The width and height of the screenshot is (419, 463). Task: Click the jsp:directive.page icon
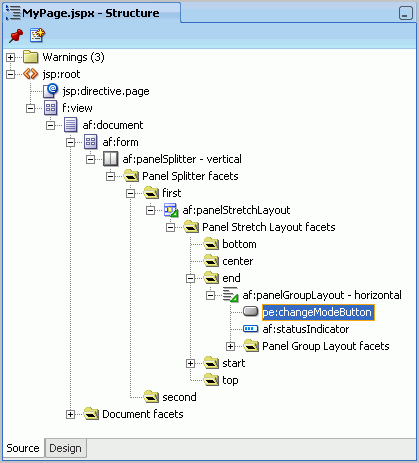tap(51, 91)
